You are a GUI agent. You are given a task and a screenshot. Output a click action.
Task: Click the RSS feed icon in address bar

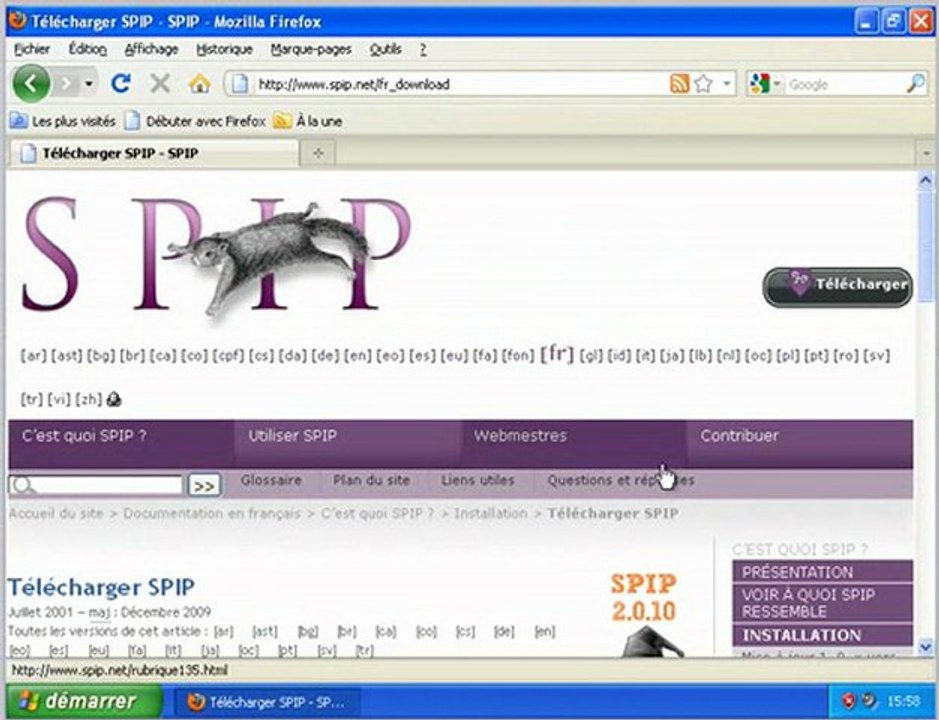click(679, 84)
